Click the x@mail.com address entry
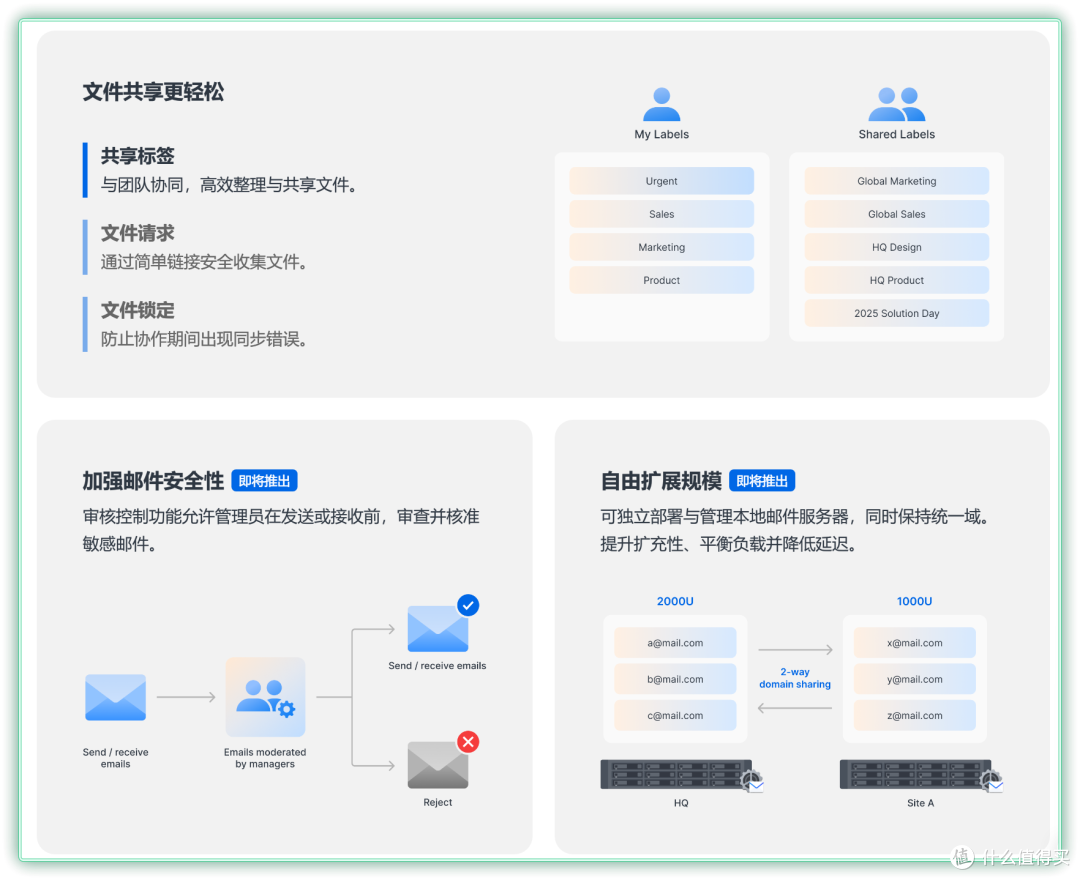 click(915, 642)
